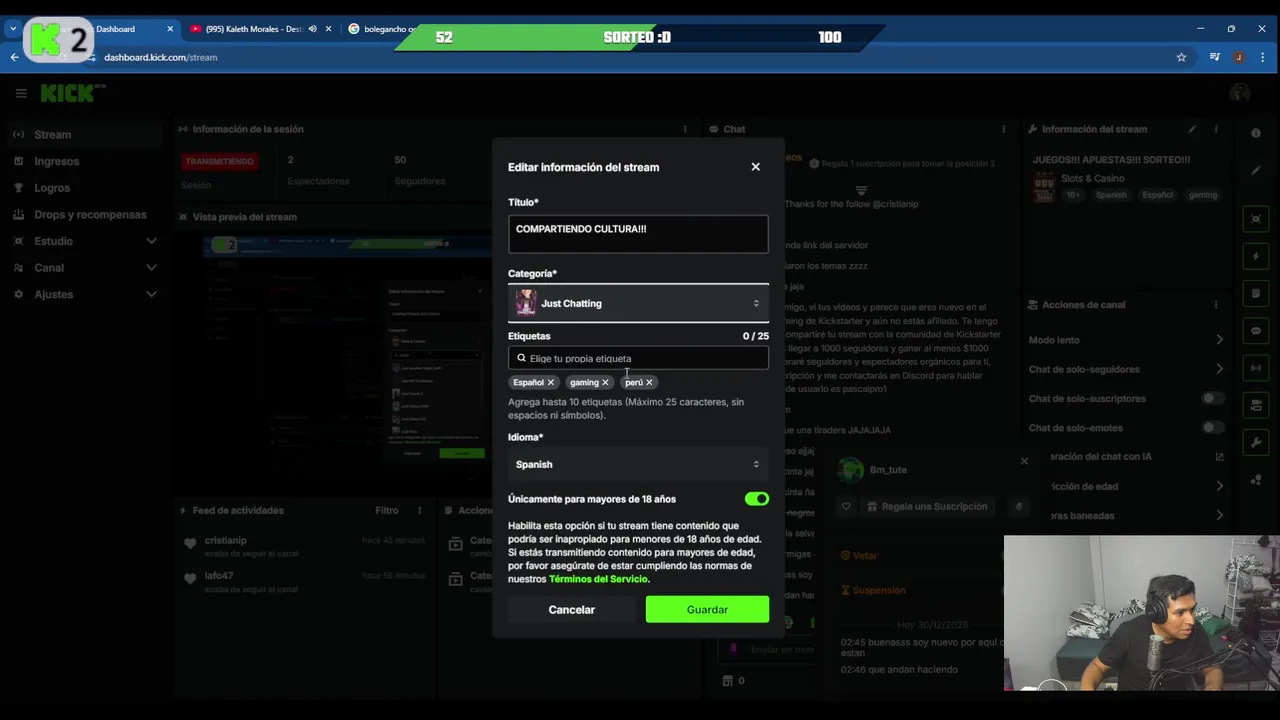Toggle channel actions widget in right rail
Screen dimensions: 1280x720
(1256, 405)
